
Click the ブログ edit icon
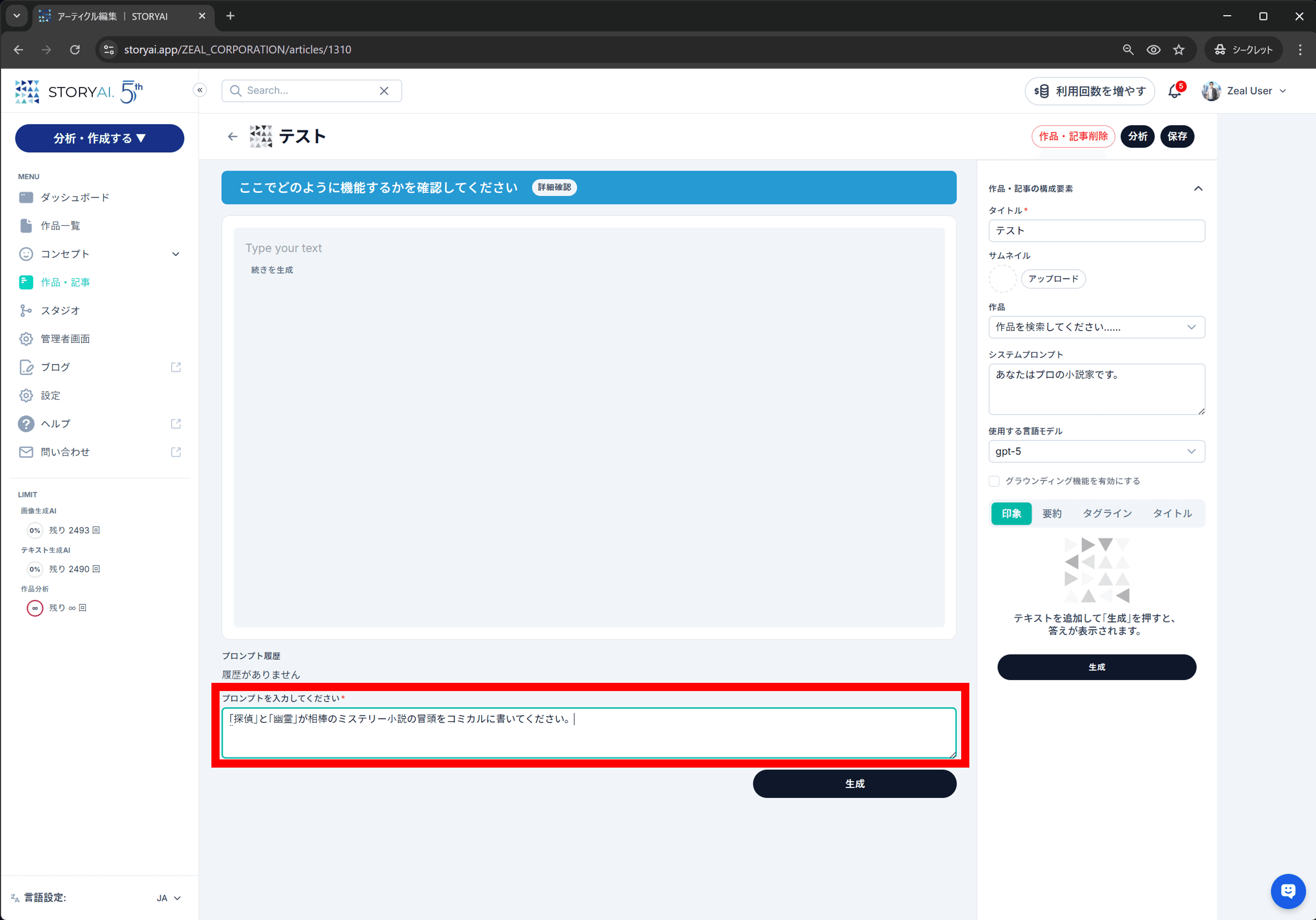click(26, 367)
